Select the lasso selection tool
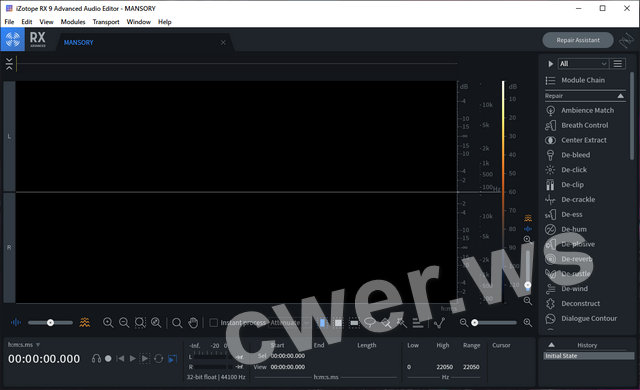The image size is (640, 390). (370, 323)
